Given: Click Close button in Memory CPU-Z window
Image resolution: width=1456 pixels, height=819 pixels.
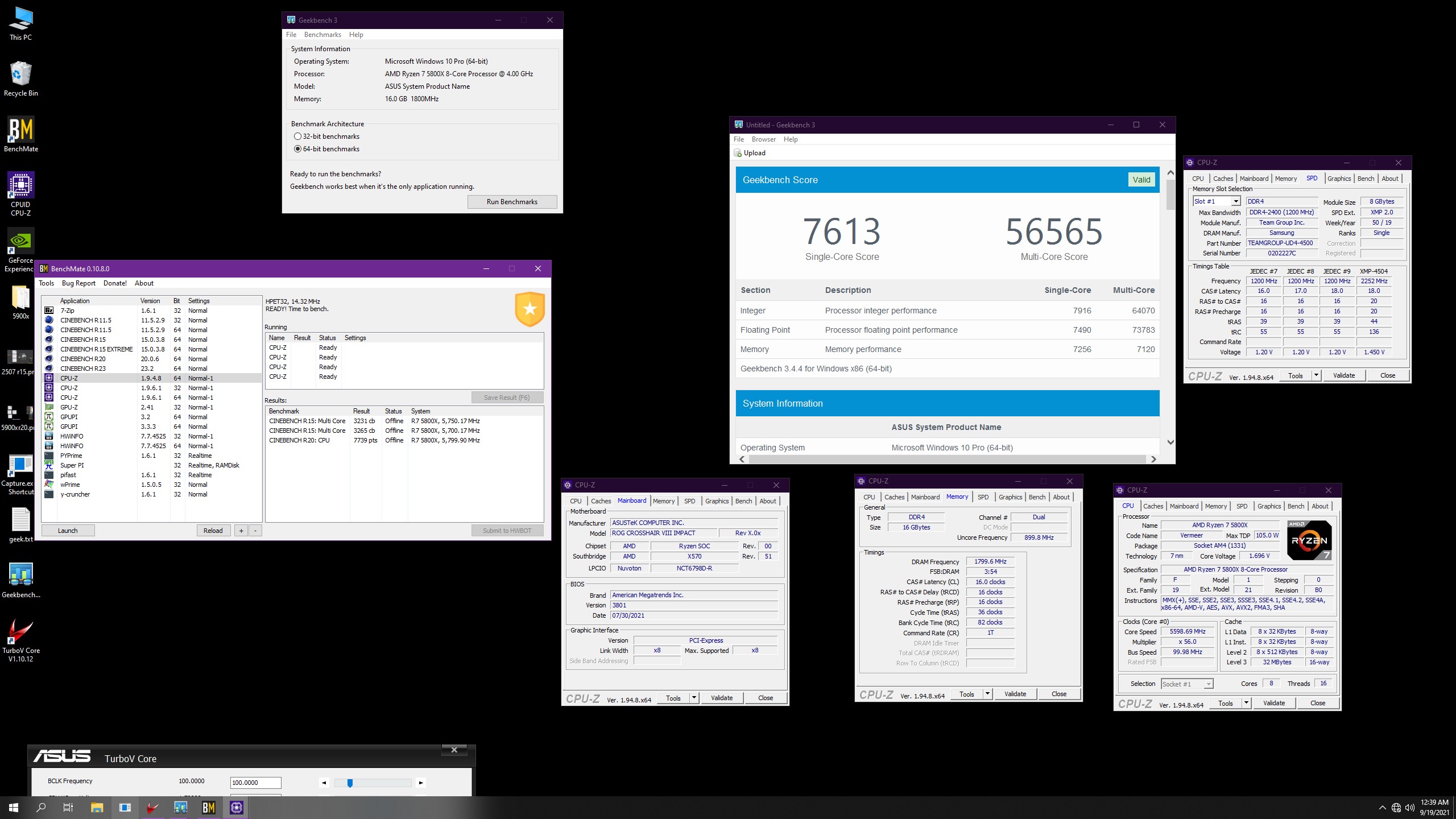Looking at the screenshot, I should 1059,694.
